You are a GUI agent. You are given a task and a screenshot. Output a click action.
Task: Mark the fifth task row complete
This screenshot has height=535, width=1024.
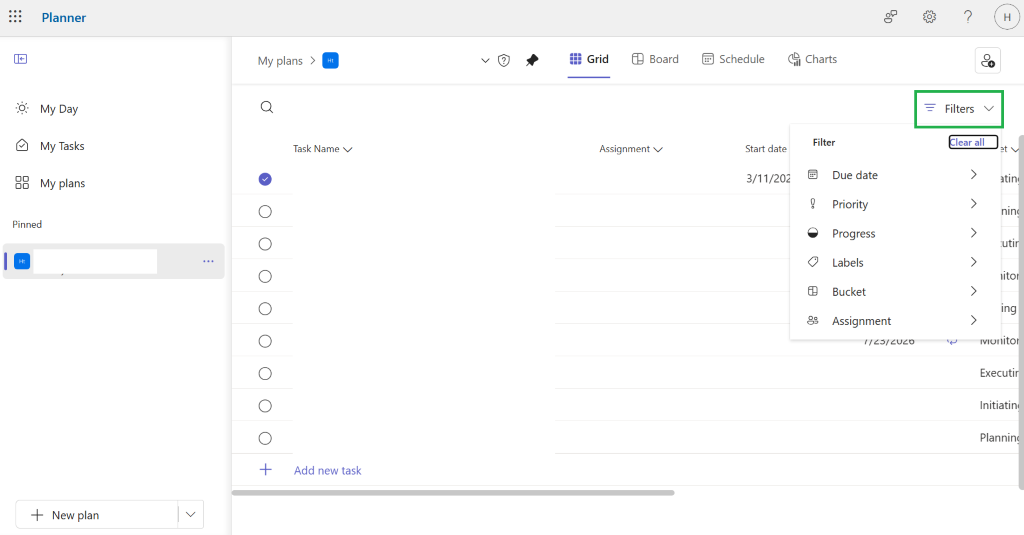tap(265, 308)
